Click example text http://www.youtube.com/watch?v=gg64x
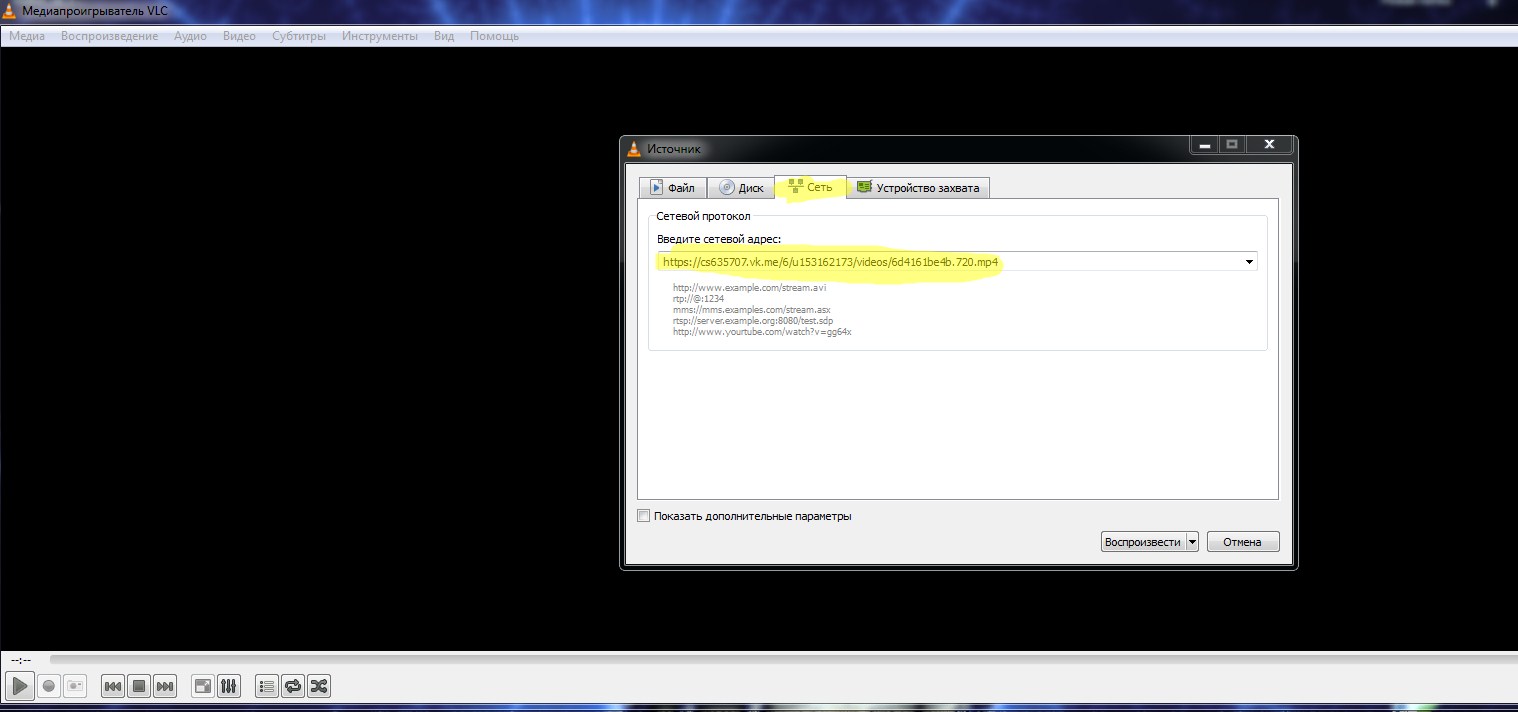The image size is (1518, 712). [x=762, y=332]
